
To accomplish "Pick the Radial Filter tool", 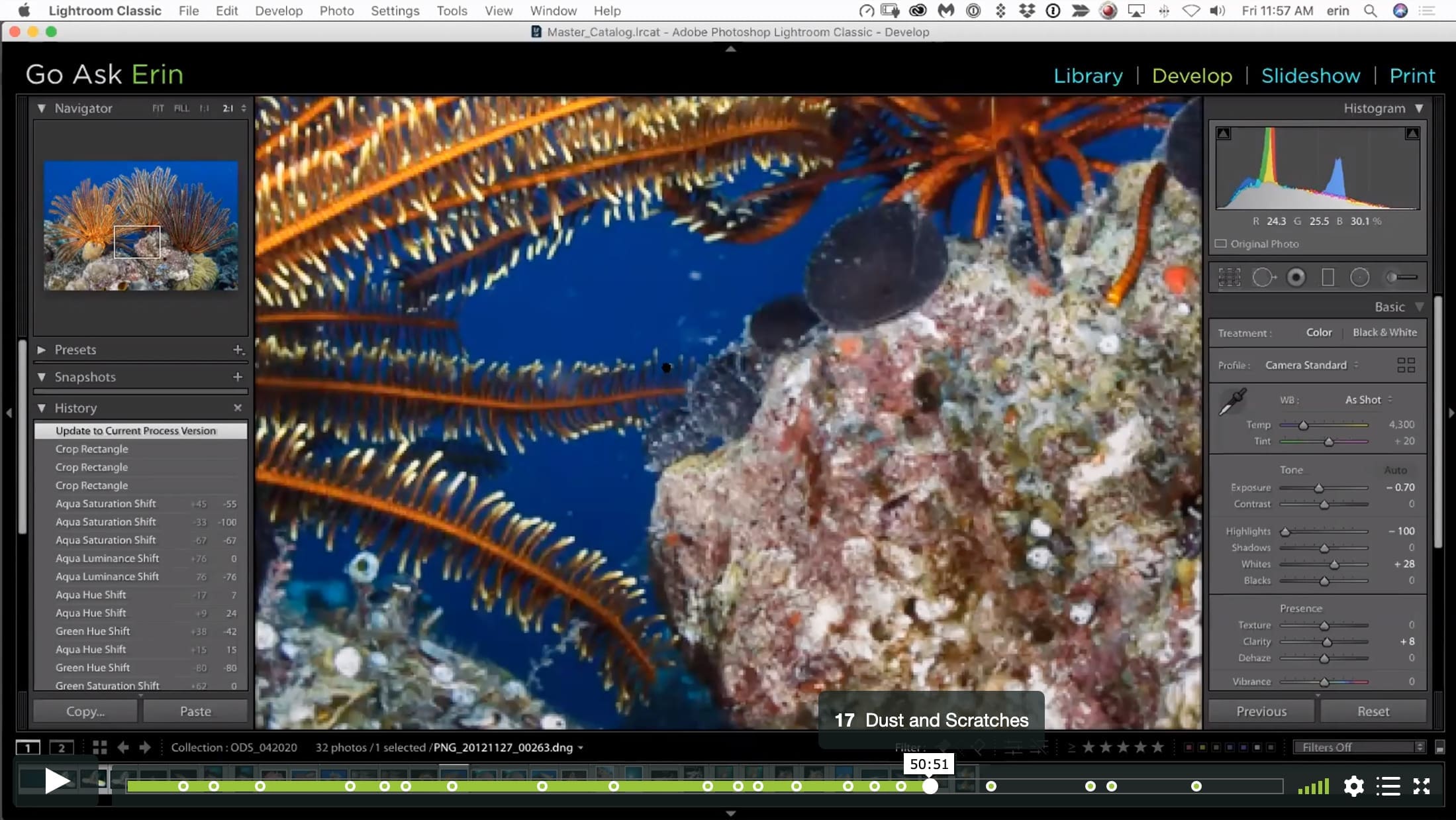I will click(1359, 278).
